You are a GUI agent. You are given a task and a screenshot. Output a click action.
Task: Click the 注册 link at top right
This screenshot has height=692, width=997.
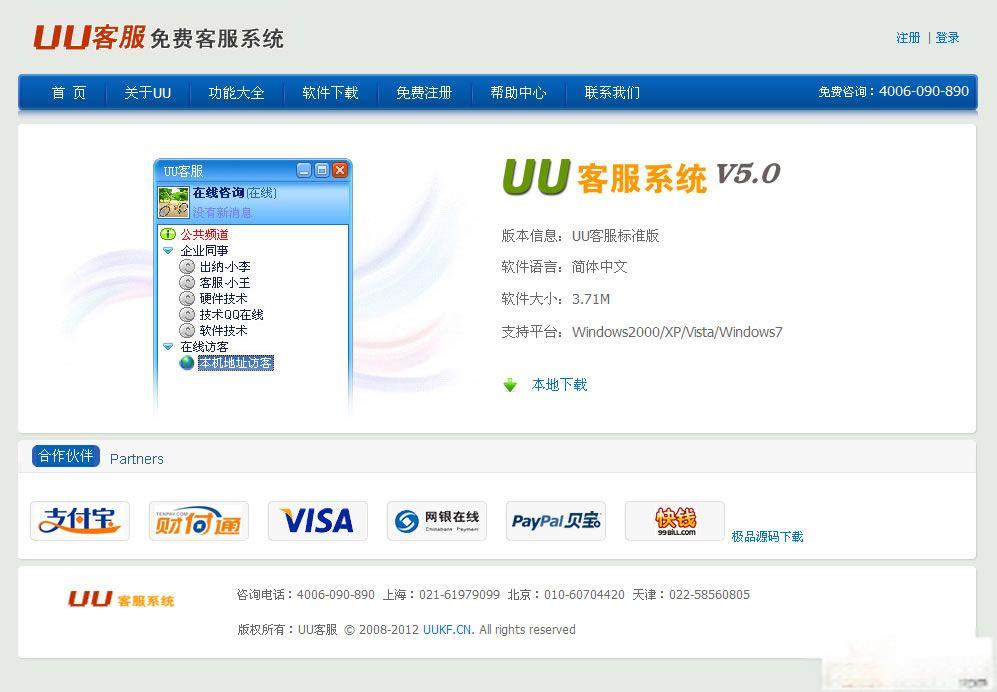pyautogui.click(x=908, y=38)
